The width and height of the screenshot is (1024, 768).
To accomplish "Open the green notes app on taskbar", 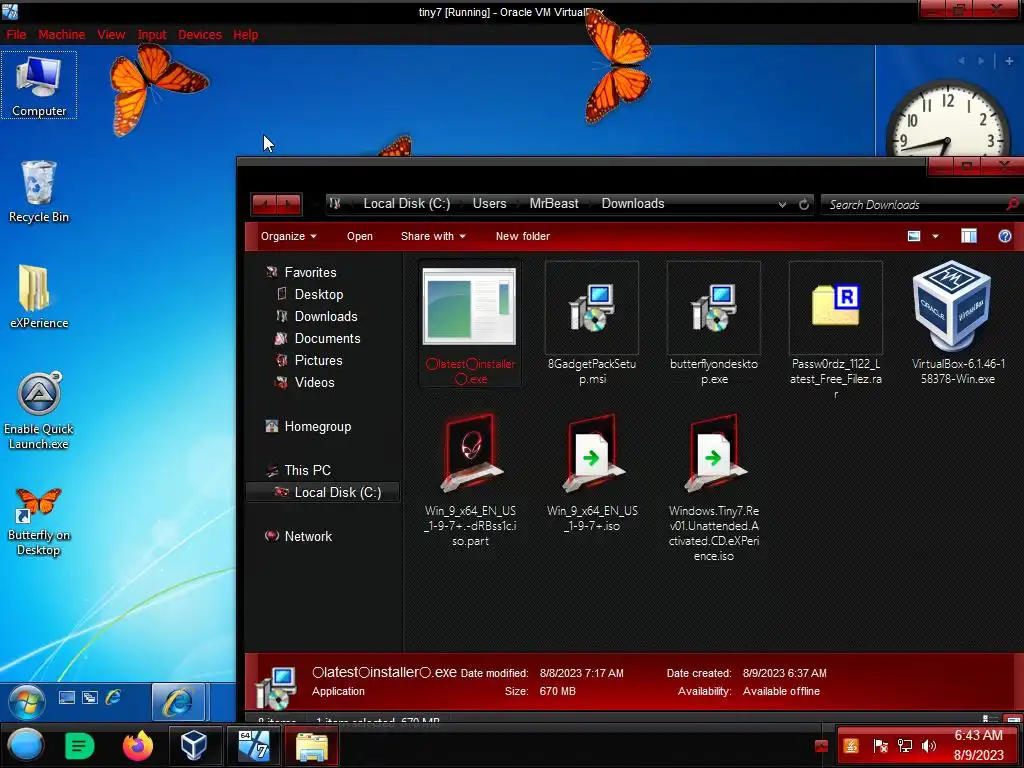I will coord(80,746).
